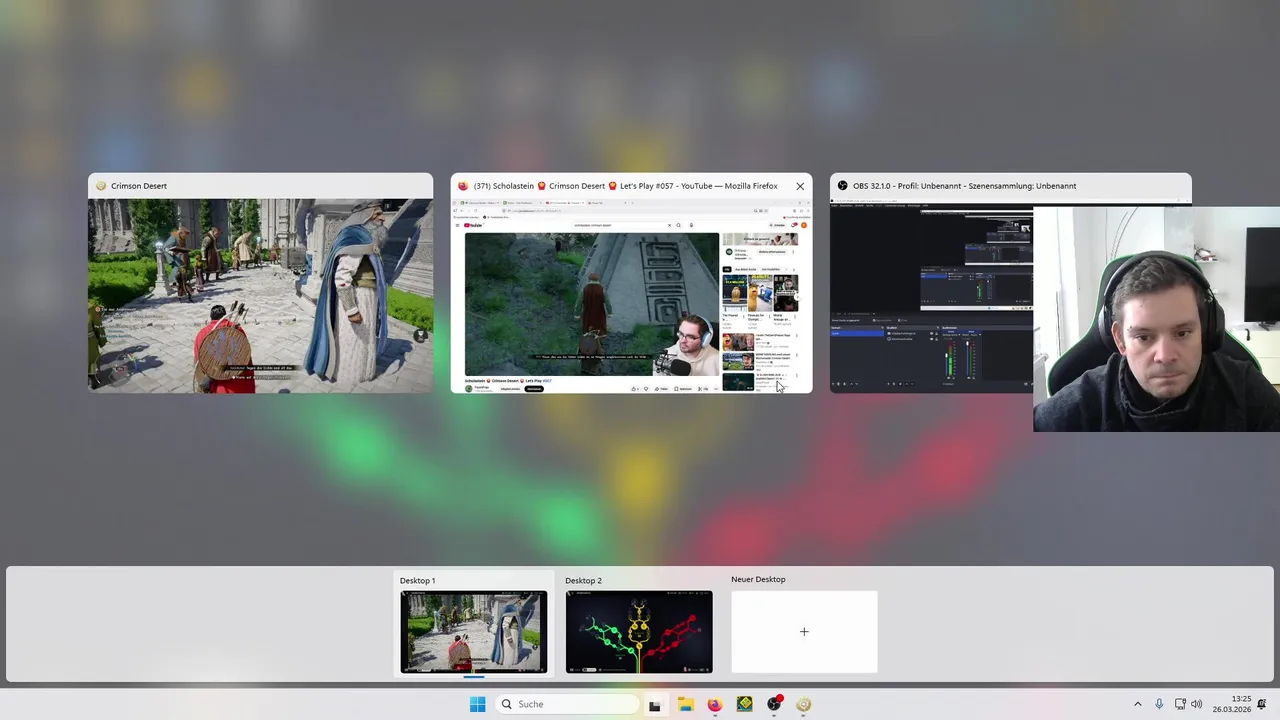Viewport: 1280px width, 720px height.
Task: Open the green-yellow diamond app in taskbar
Action: [744, 705]
